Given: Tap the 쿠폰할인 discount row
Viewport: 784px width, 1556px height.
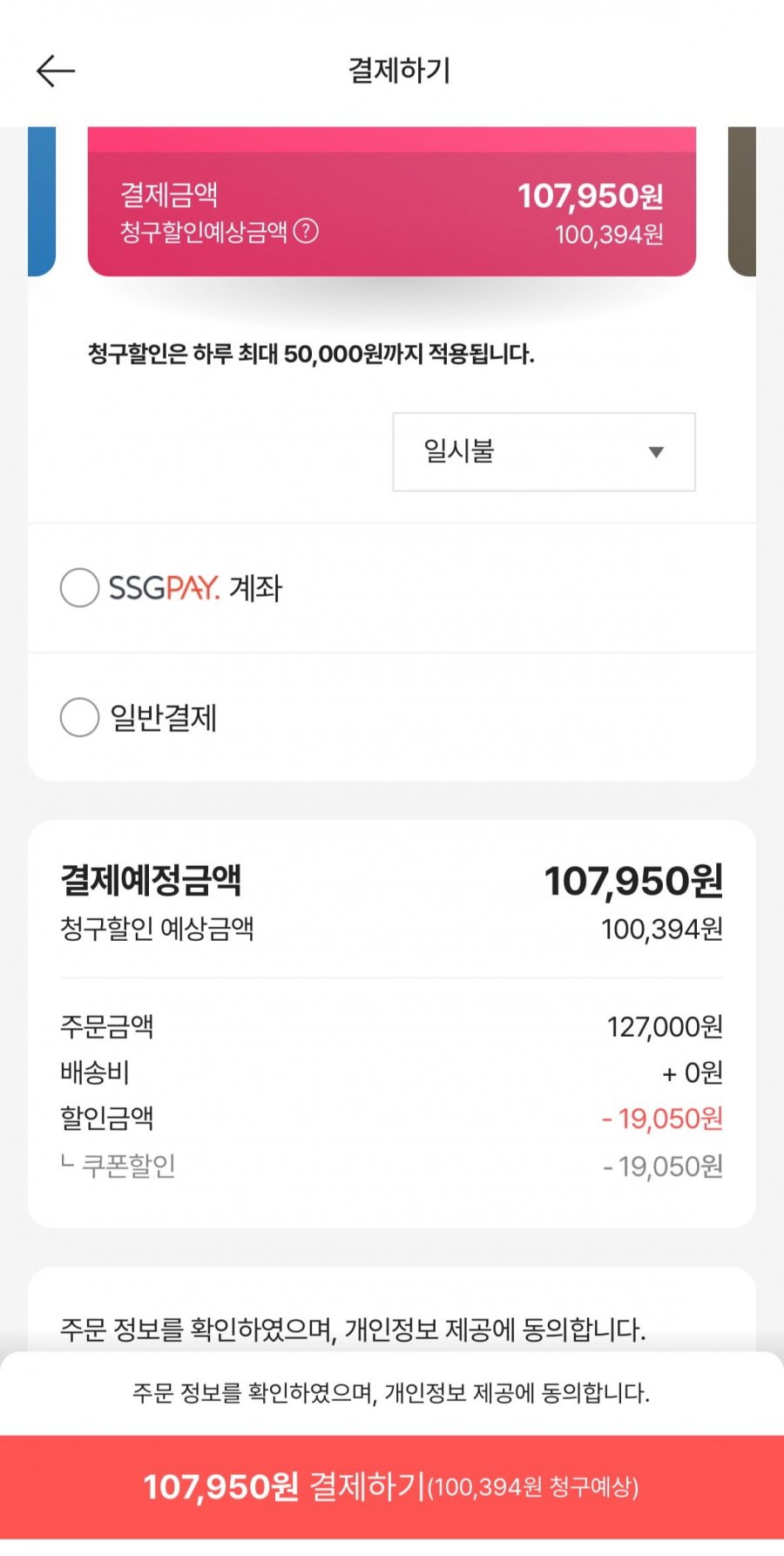Looking at the screenshot, I should point(392,1166).
